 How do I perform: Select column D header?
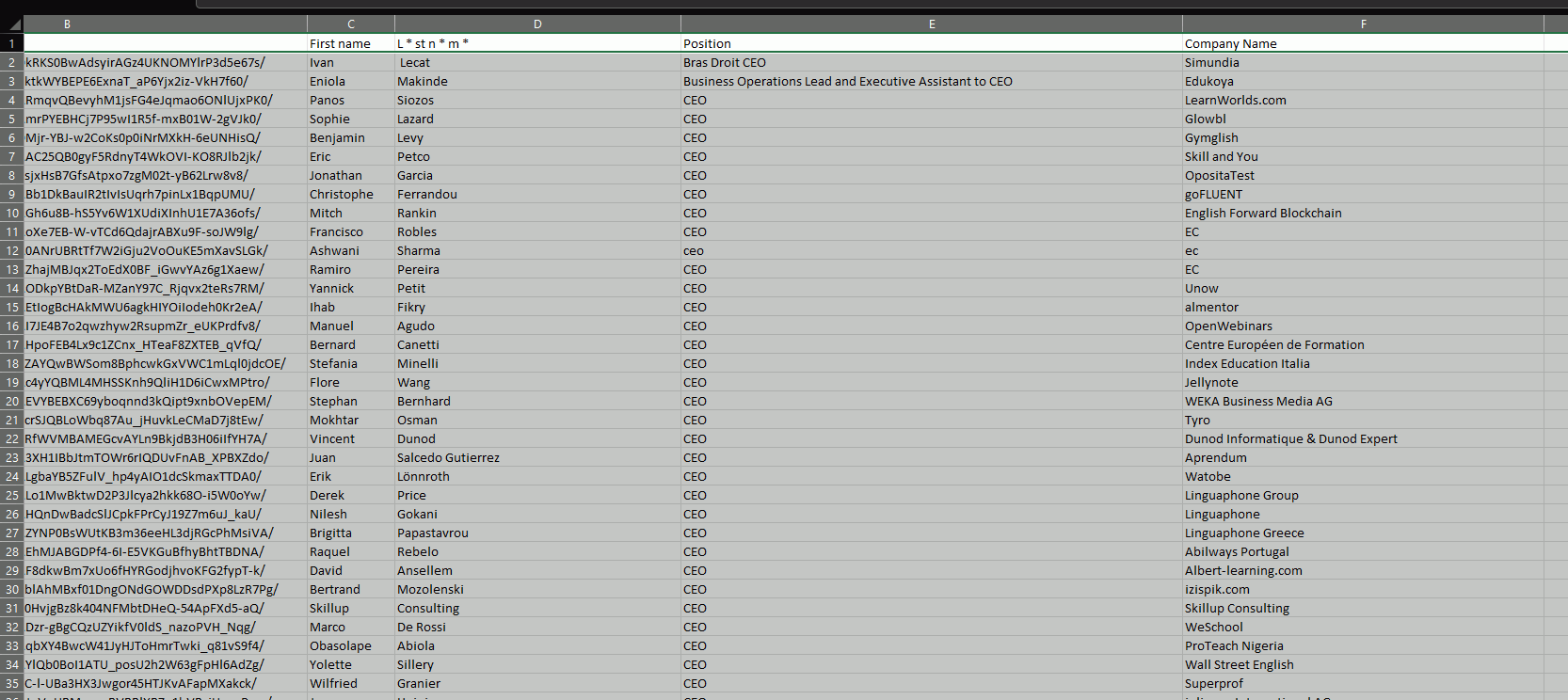[x=537, y=24]
